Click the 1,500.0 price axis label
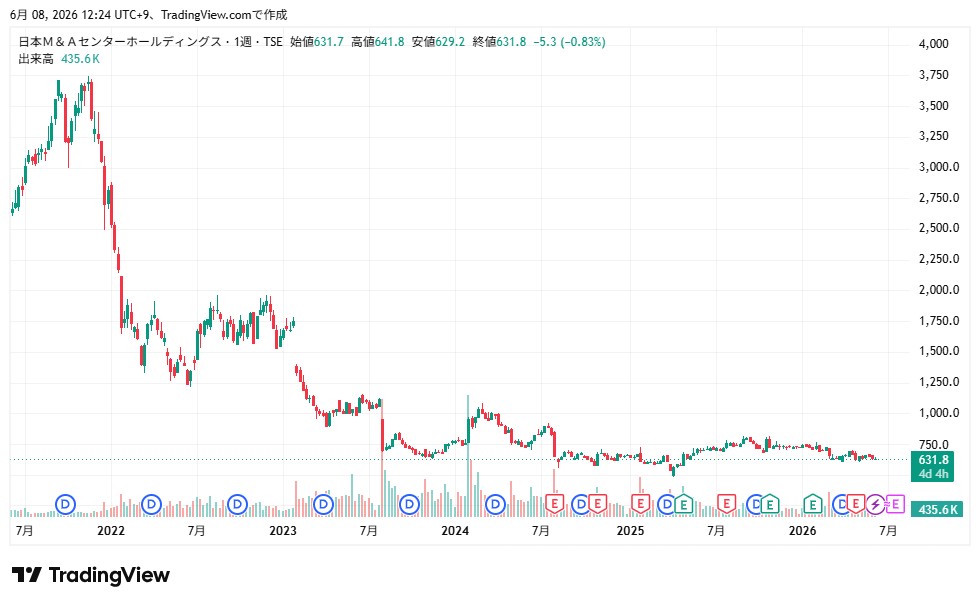The height and width of the screenshot is (605, 980). tap(939, 351)
